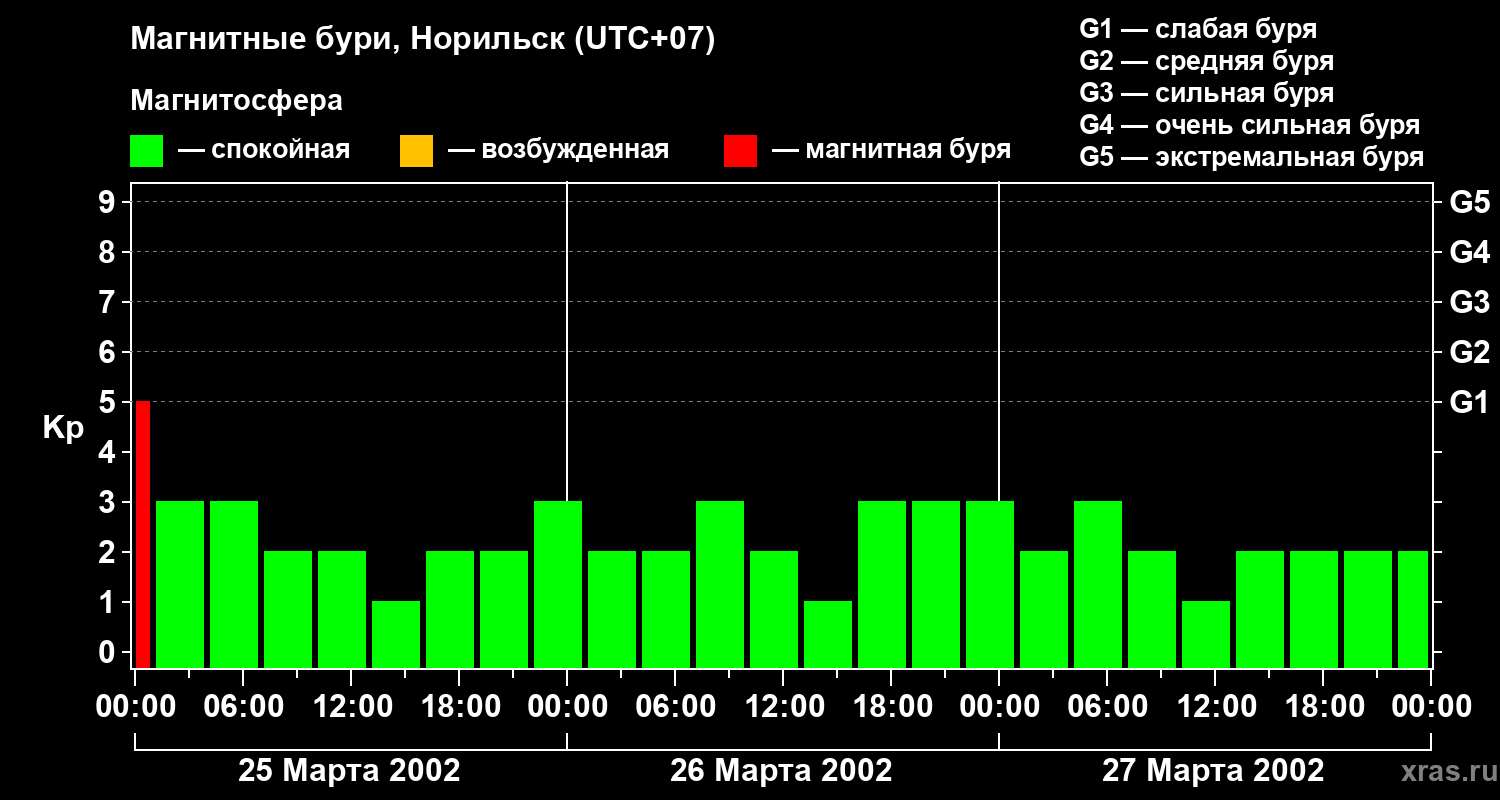Image resolution: width=1500 pixels, height=800 pixels.
Task: Click the green 'спокойная' legend swatch
Action: click(x=147, y=151)
